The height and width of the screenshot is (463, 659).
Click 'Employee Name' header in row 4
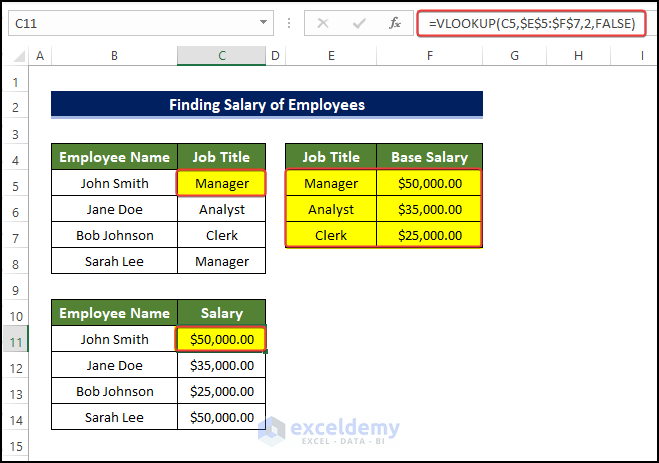[114, 157]
